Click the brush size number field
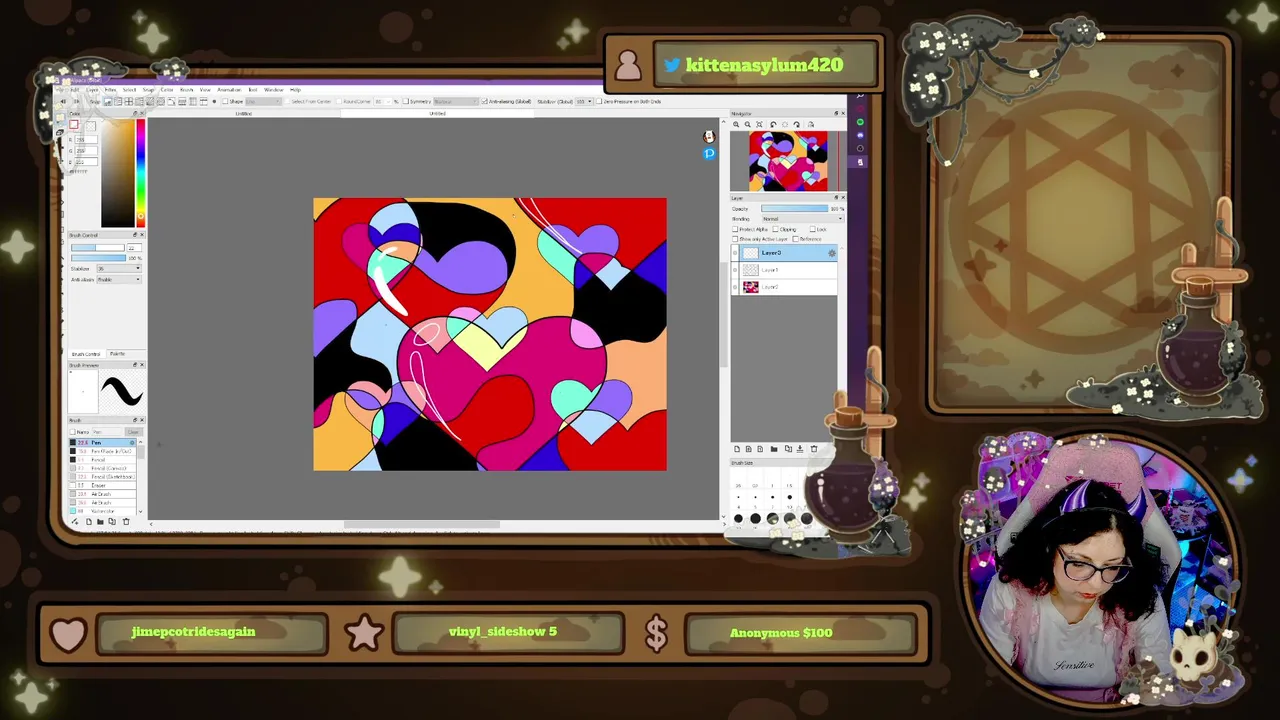Viewport: 1280px width, 720px height. 134,247
